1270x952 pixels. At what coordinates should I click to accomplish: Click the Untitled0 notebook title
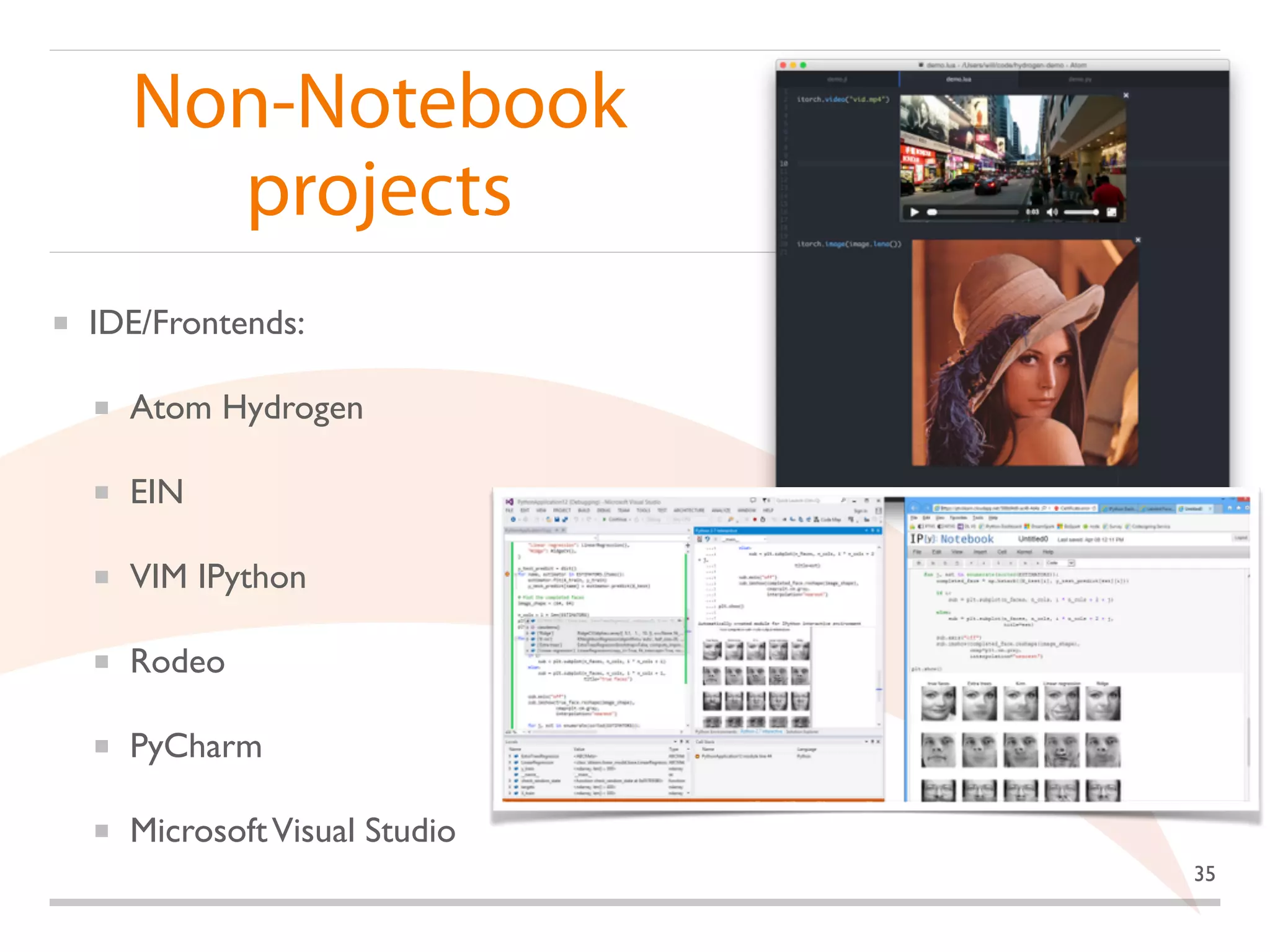pos(1033,539)
